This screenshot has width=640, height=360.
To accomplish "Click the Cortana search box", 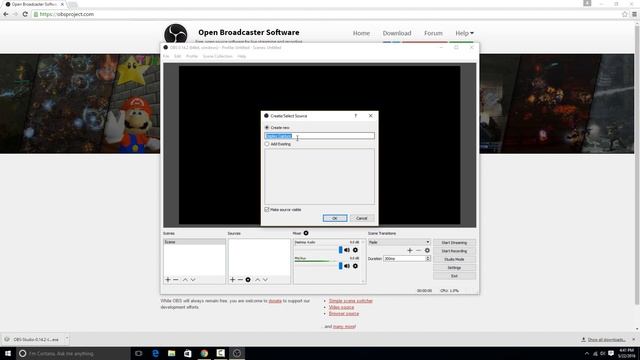I will tap(73, 353).
